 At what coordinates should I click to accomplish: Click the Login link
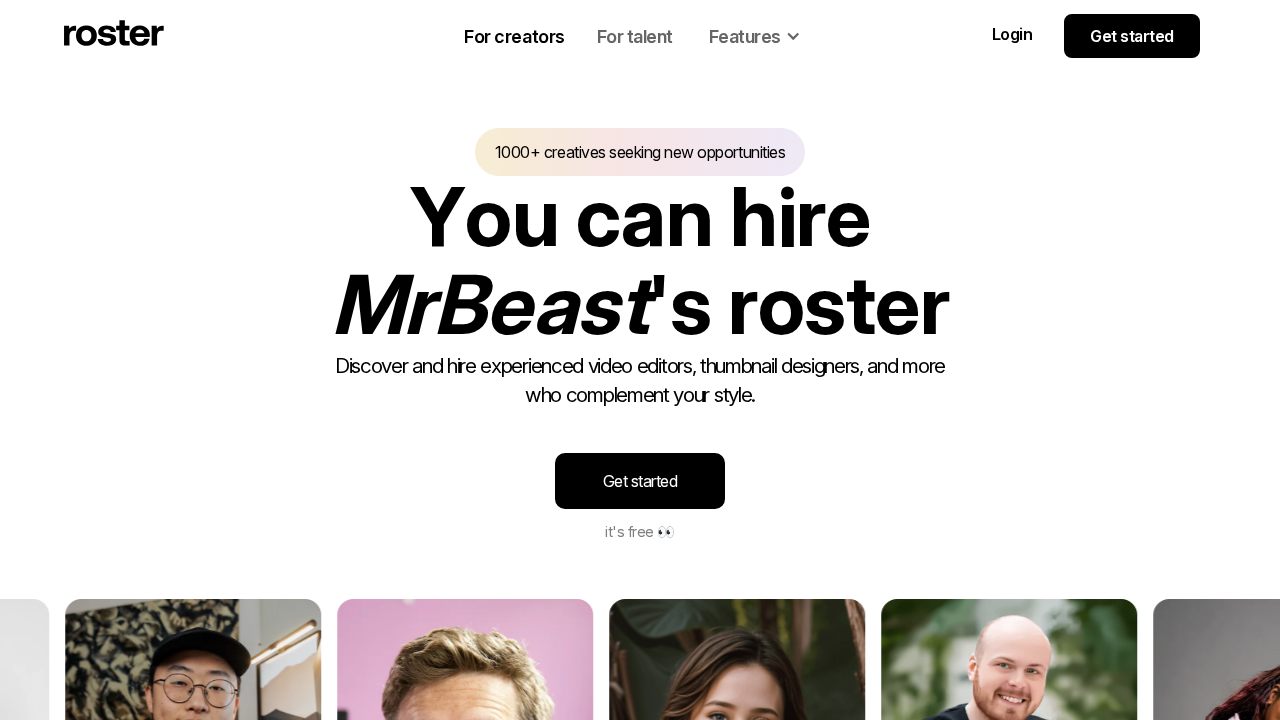(1012, 35)
